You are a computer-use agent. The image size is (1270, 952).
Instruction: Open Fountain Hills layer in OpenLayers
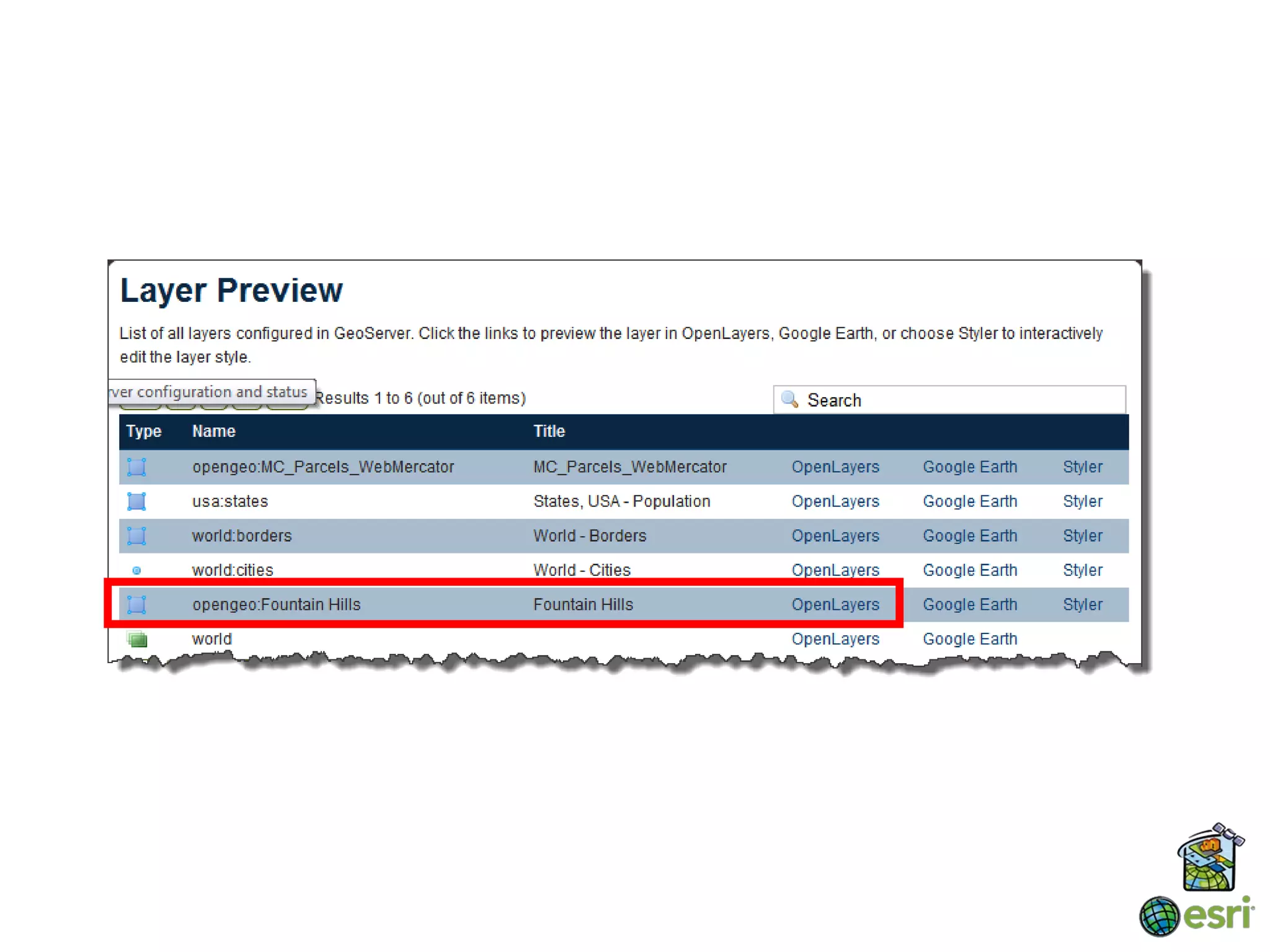(835, 604)
